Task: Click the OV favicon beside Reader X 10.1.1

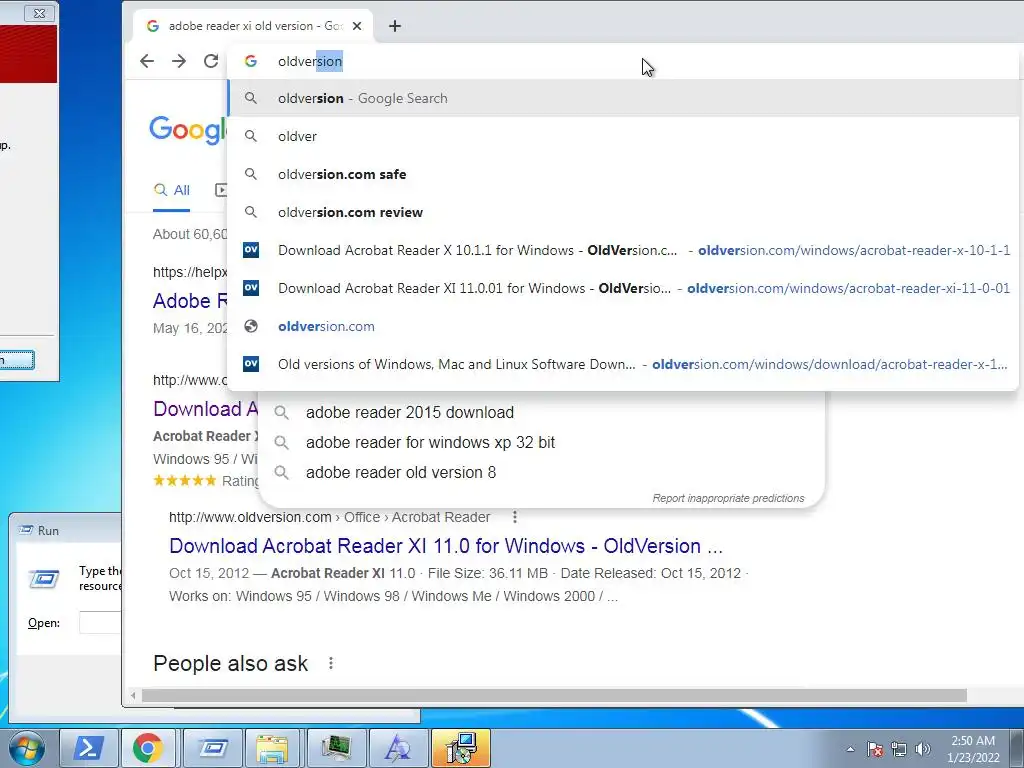Action: [x=251, y=250]
